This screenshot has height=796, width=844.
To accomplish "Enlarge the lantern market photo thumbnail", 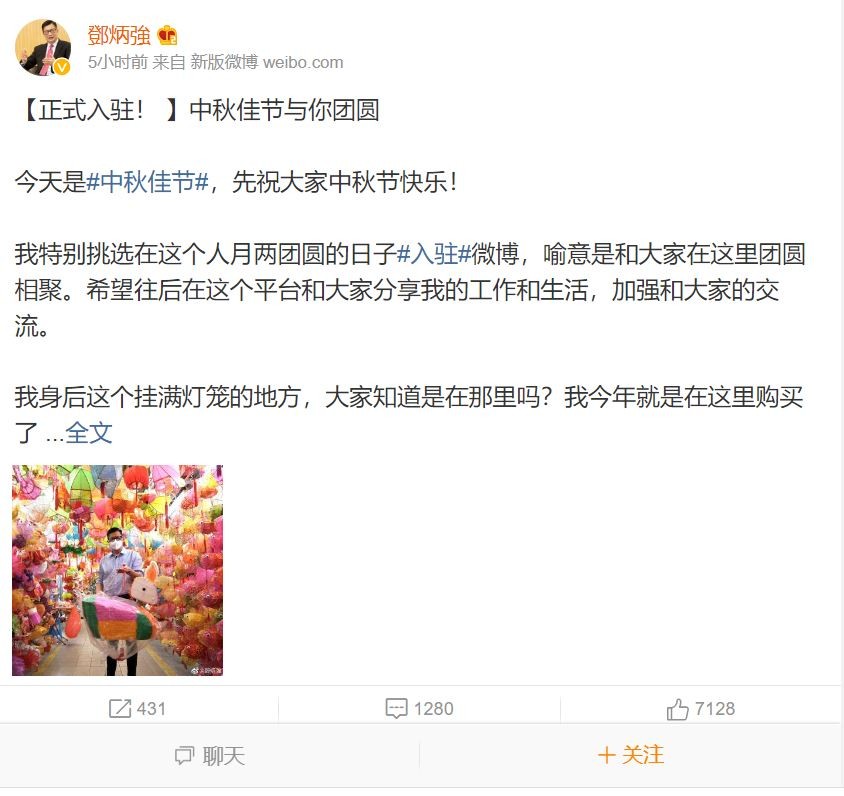I will click(x=117, y=570).
